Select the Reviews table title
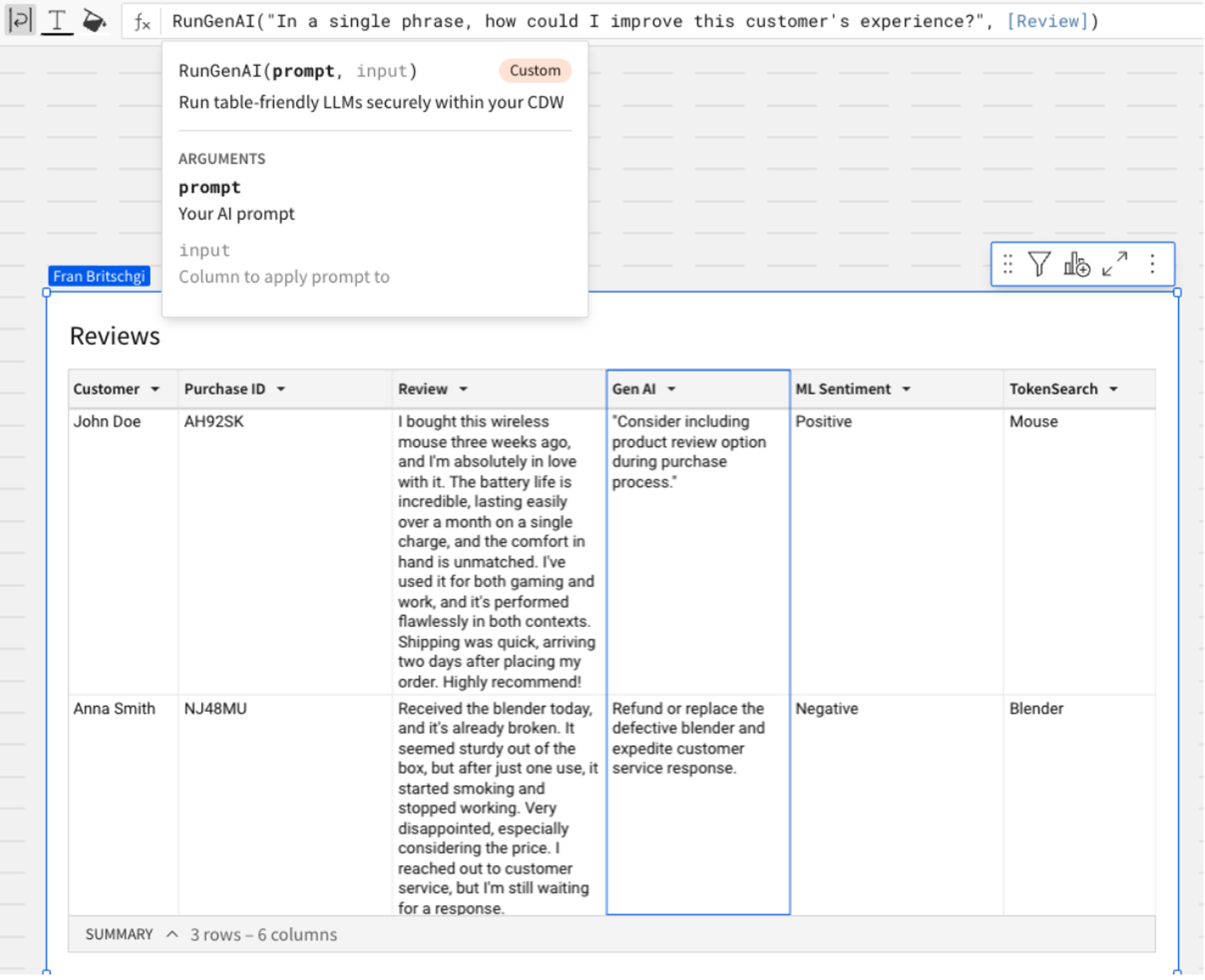Viewport: 1205px width, 980px height. pyautogui.click(x=115, y=336)
